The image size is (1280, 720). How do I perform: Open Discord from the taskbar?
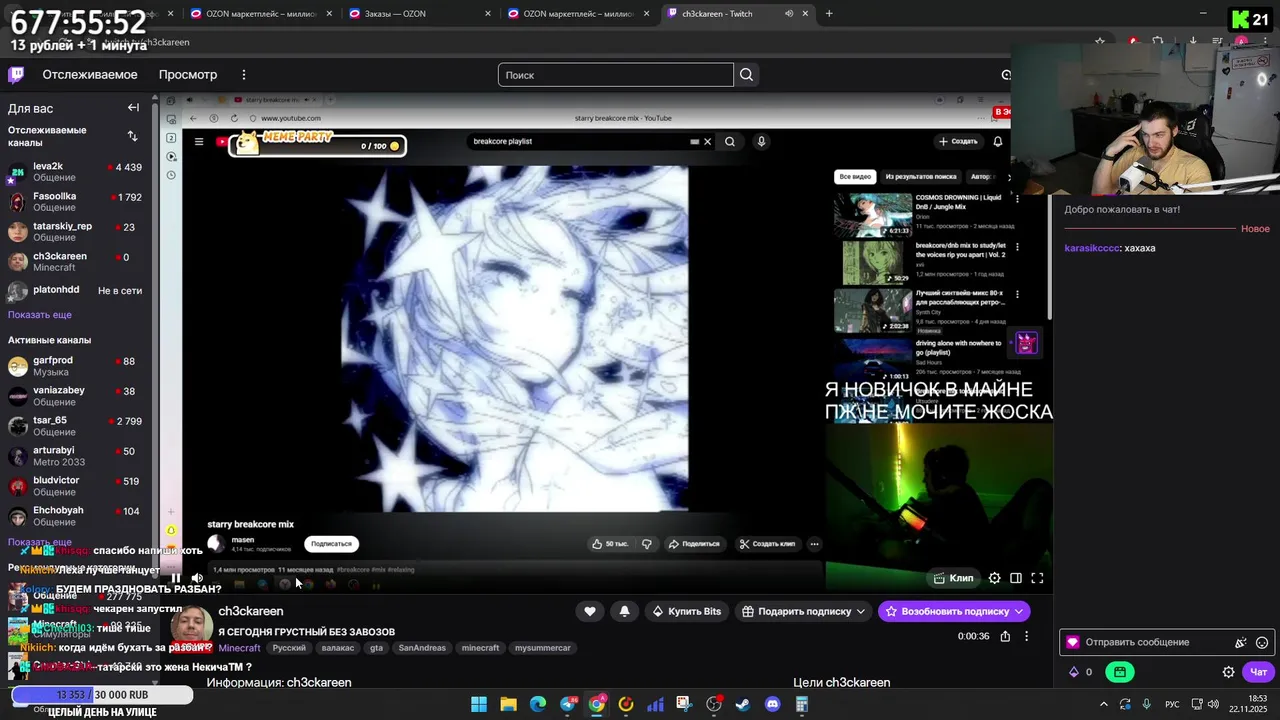[772, 704]
